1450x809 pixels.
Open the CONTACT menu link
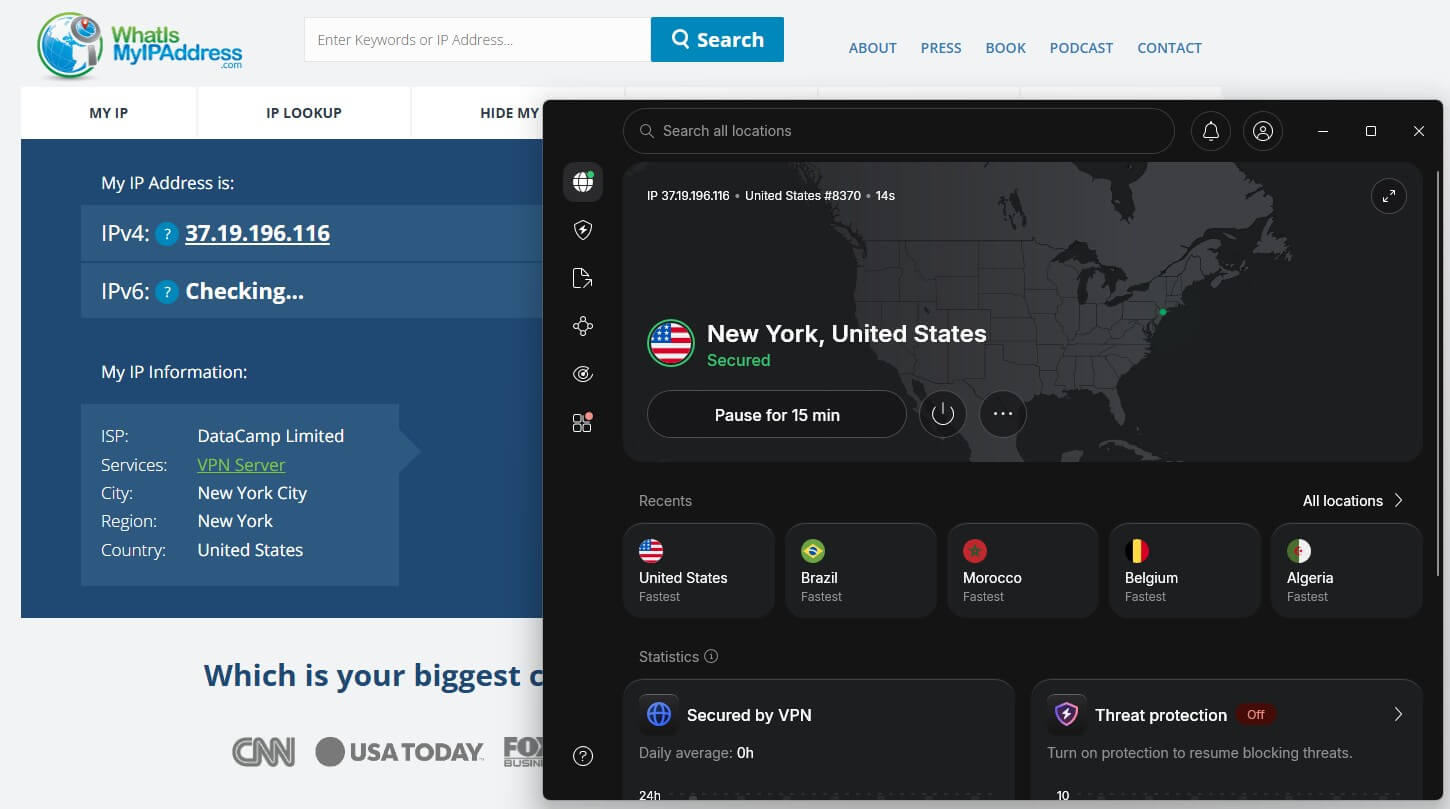1169,48
